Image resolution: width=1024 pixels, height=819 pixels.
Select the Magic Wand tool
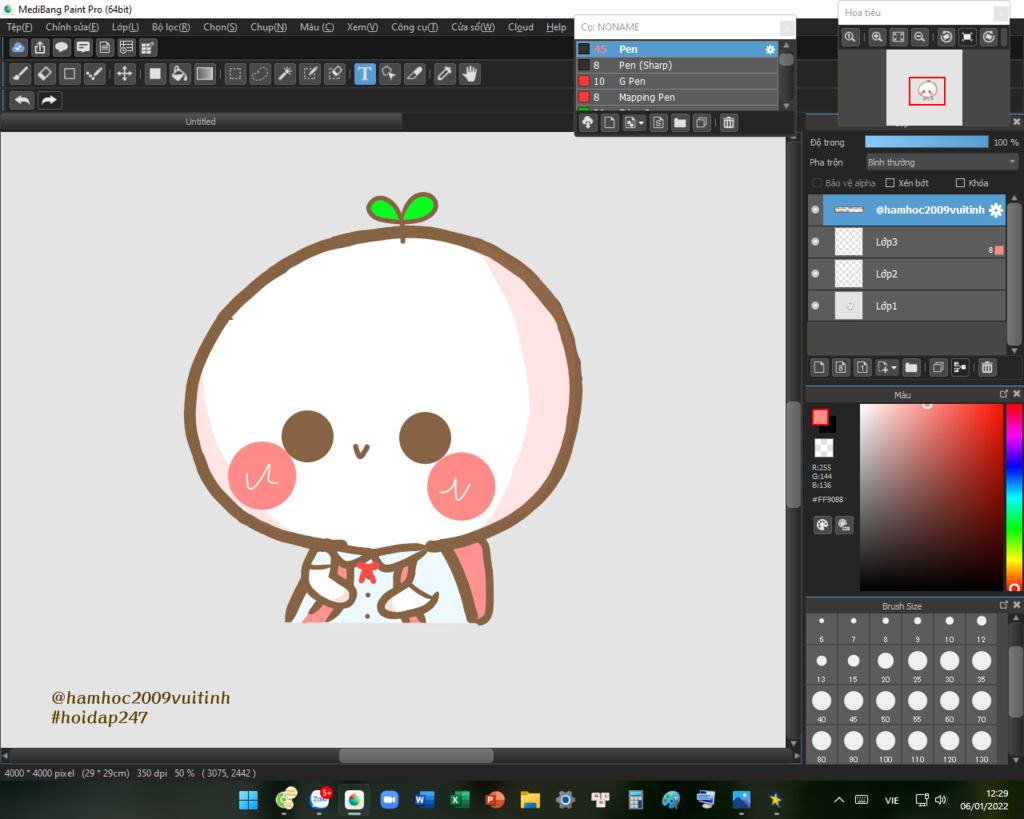285,74
